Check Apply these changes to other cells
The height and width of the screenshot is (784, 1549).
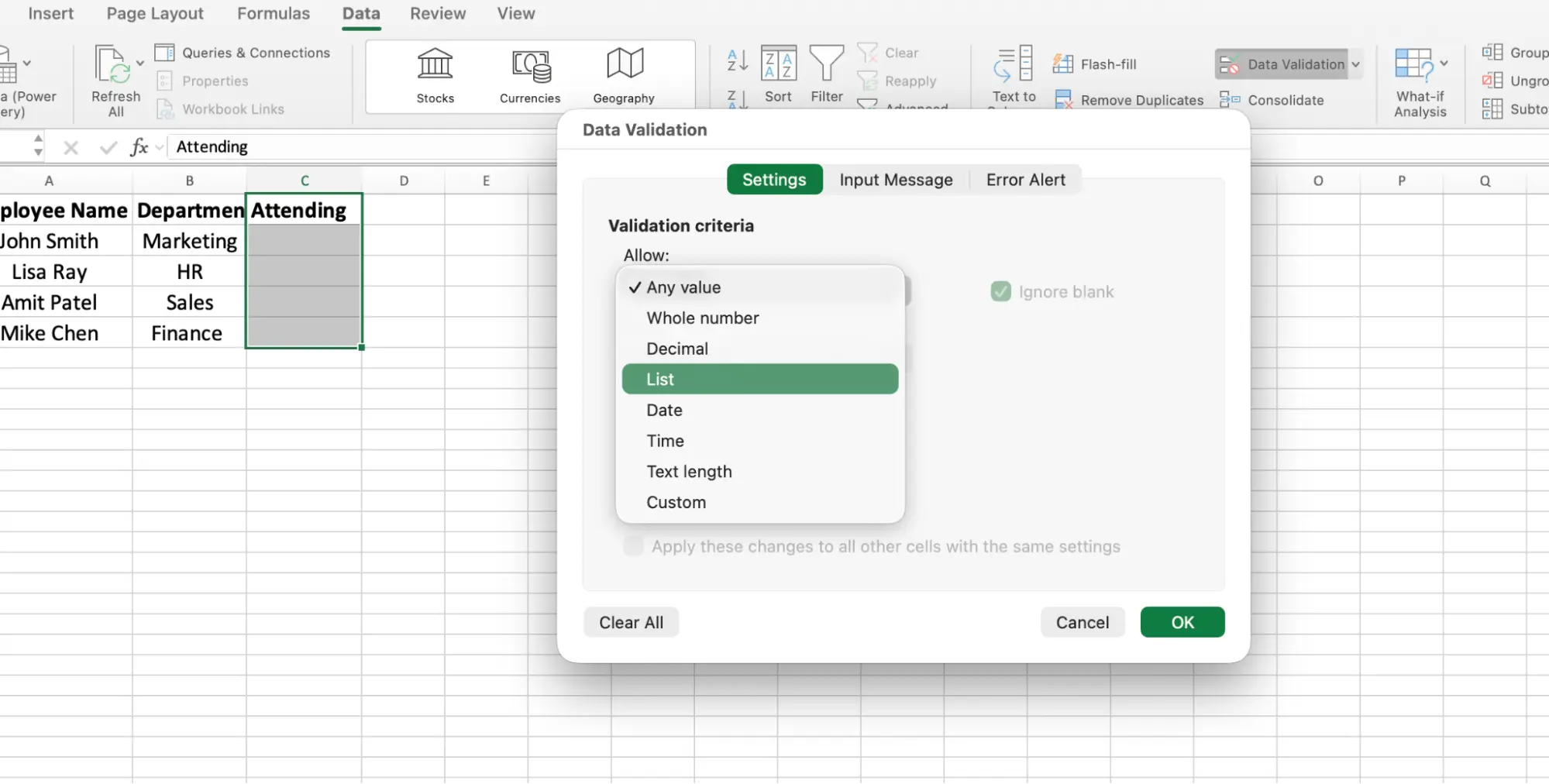click(x=632, y=546)
